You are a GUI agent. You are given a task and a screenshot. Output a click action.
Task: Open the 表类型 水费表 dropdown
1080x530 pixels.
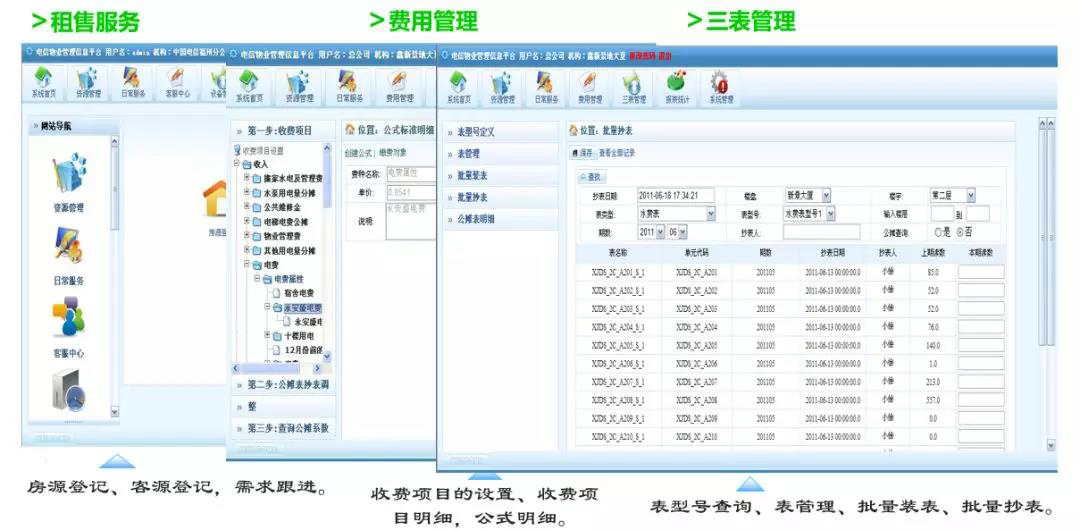pyautogui.click(x=676, y=214)
